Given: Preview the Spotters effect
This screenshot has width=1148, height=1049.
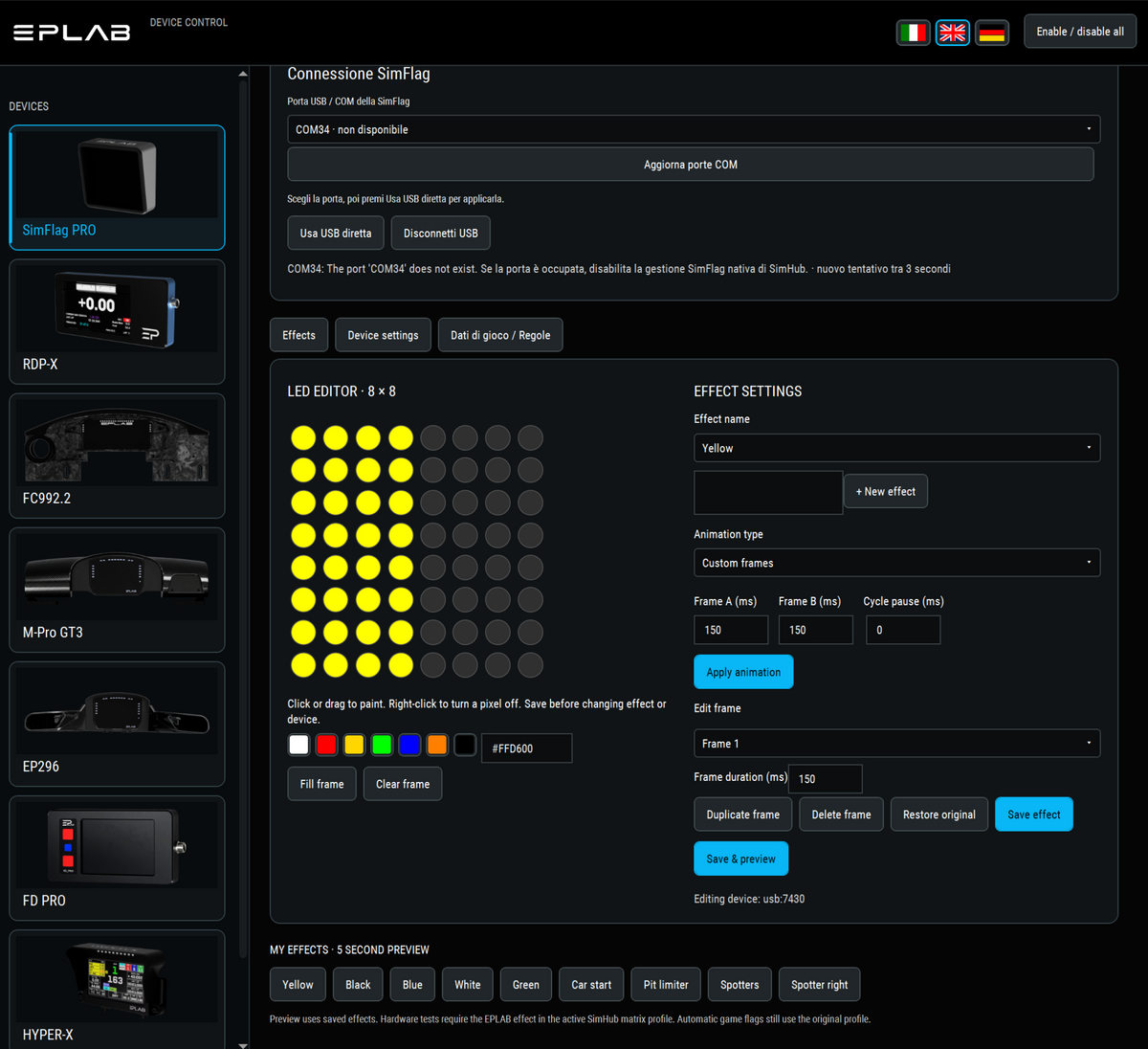Looking at the screenshot, I should 740,985.
